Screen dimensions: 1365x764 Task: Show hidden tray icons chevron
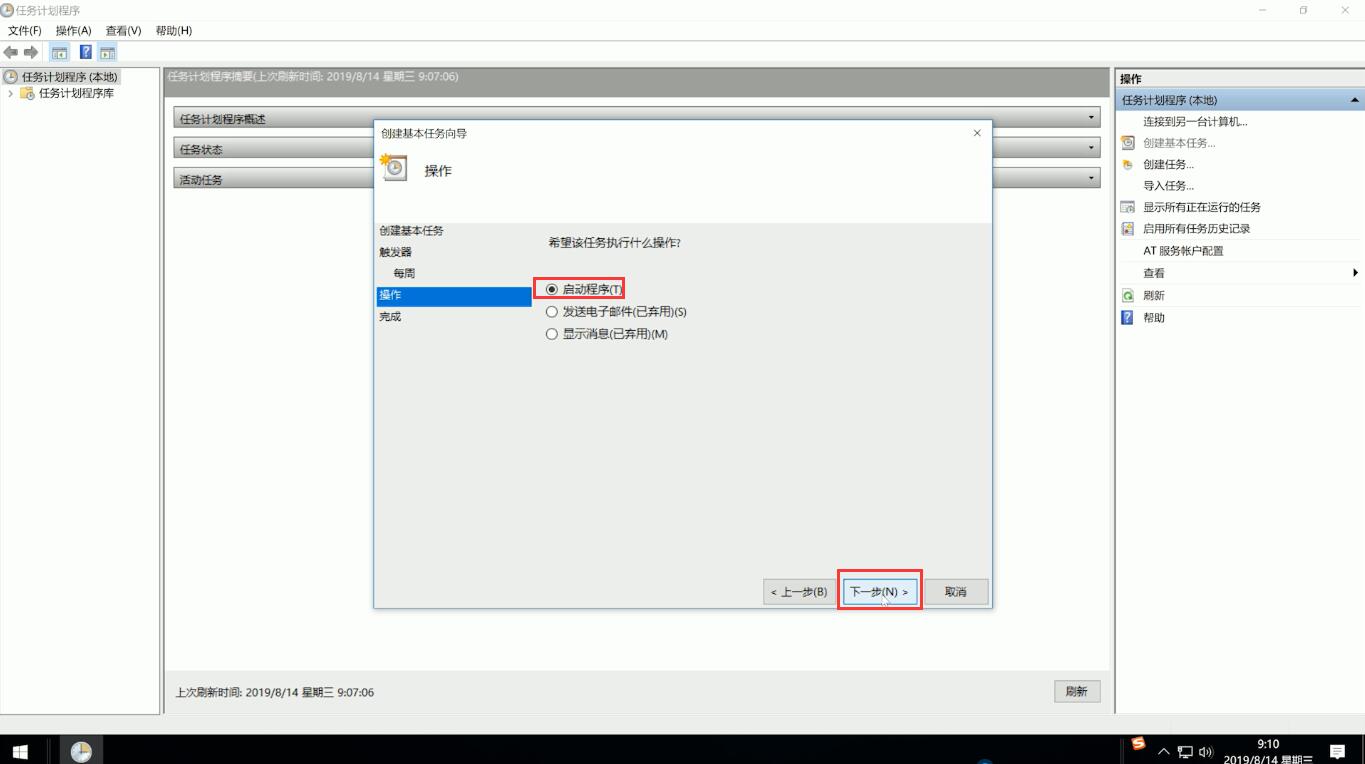point(1164,752)
